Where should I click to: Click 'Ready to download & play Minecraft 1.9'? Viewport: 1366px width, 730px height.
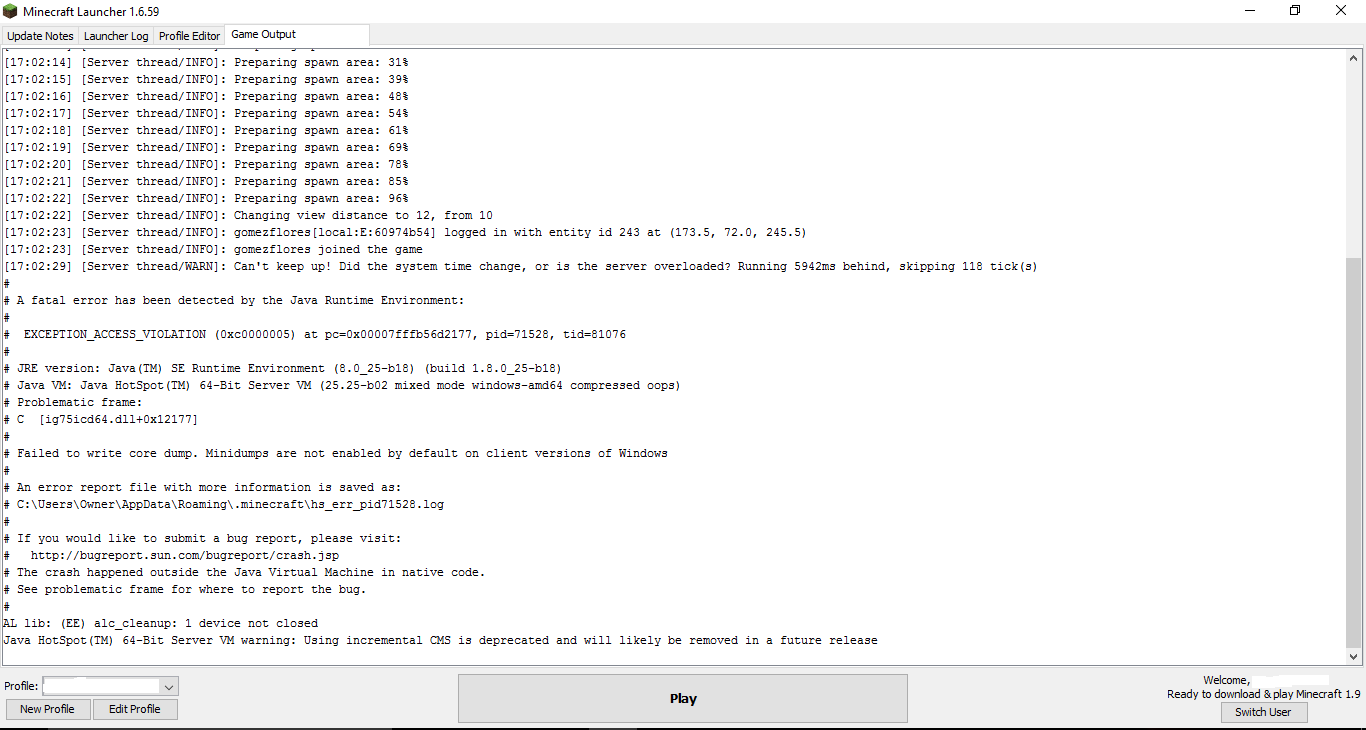click(x=1263, y=694)
